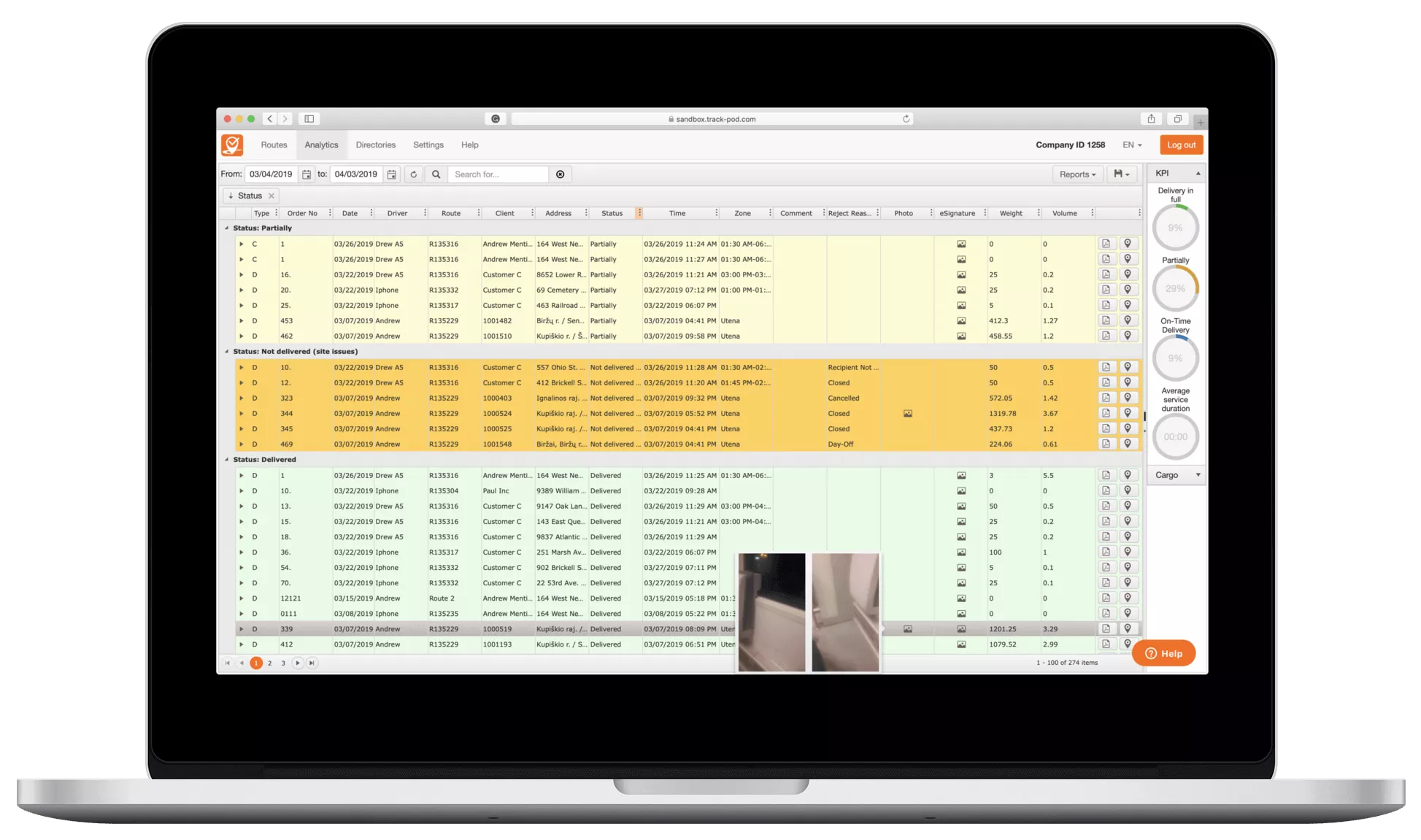Remove the Status grouping chip
This screenshot has height=840, width=1421.
[272, 196]
